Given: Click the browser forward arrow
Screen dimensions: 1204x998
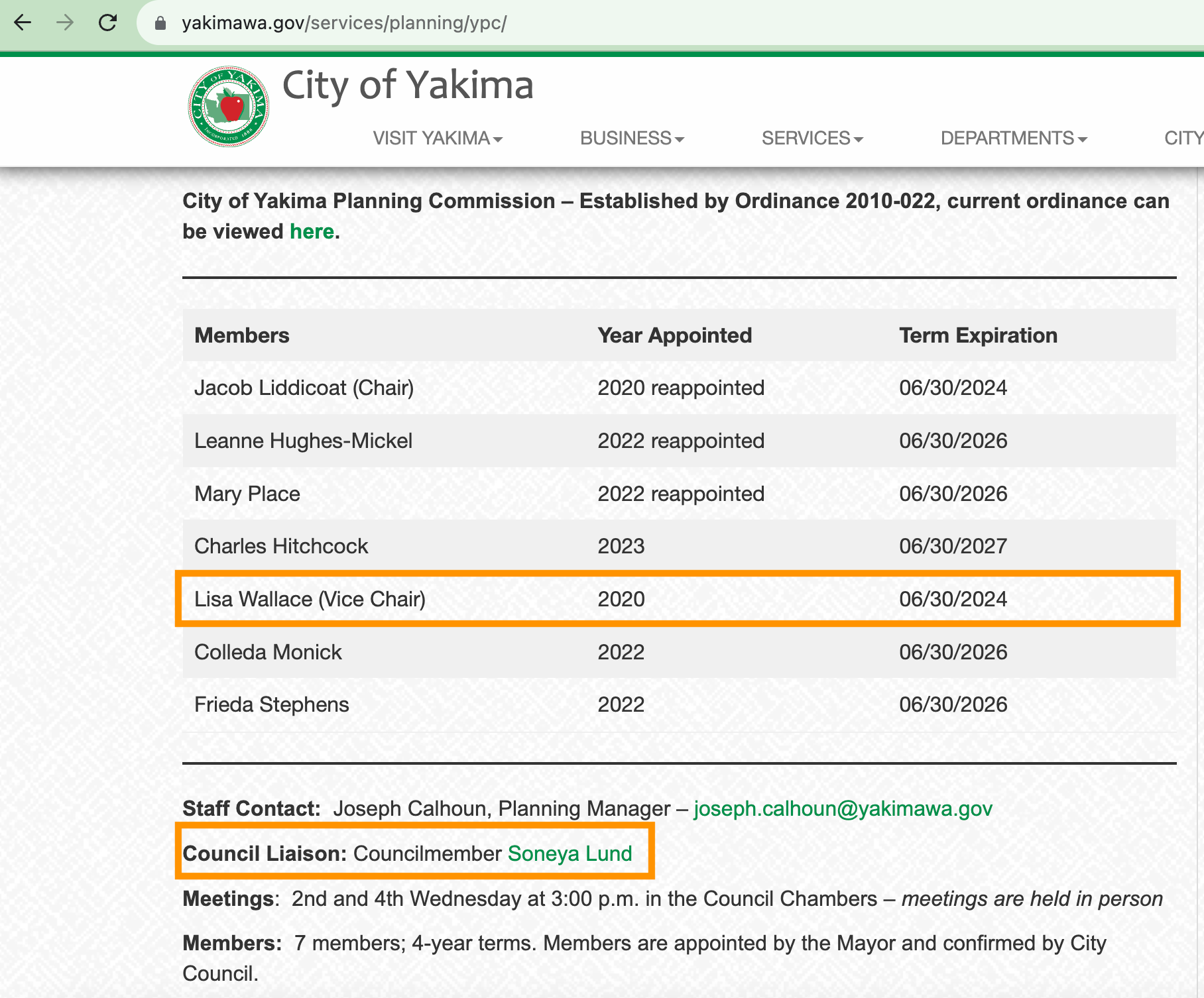Looking at the screenshot, I should (65, 23).
